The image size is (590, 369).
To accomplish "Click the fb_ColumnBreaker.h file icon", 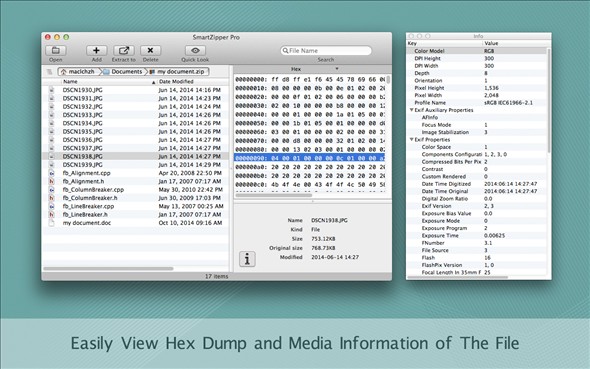I will coord(52,198).
